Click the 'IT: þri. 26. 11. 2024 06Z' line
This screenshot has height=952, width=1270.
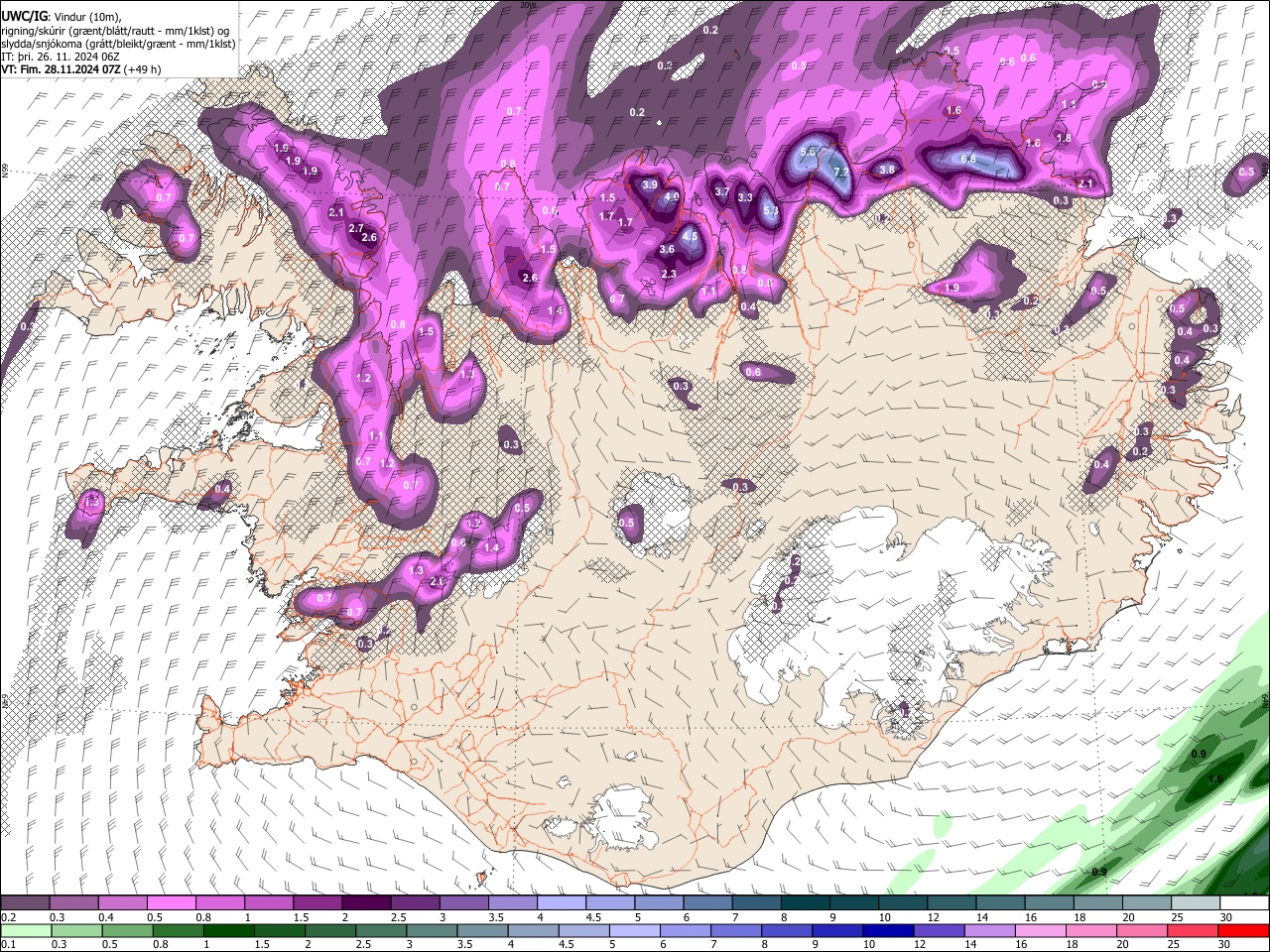click(62, 57)
